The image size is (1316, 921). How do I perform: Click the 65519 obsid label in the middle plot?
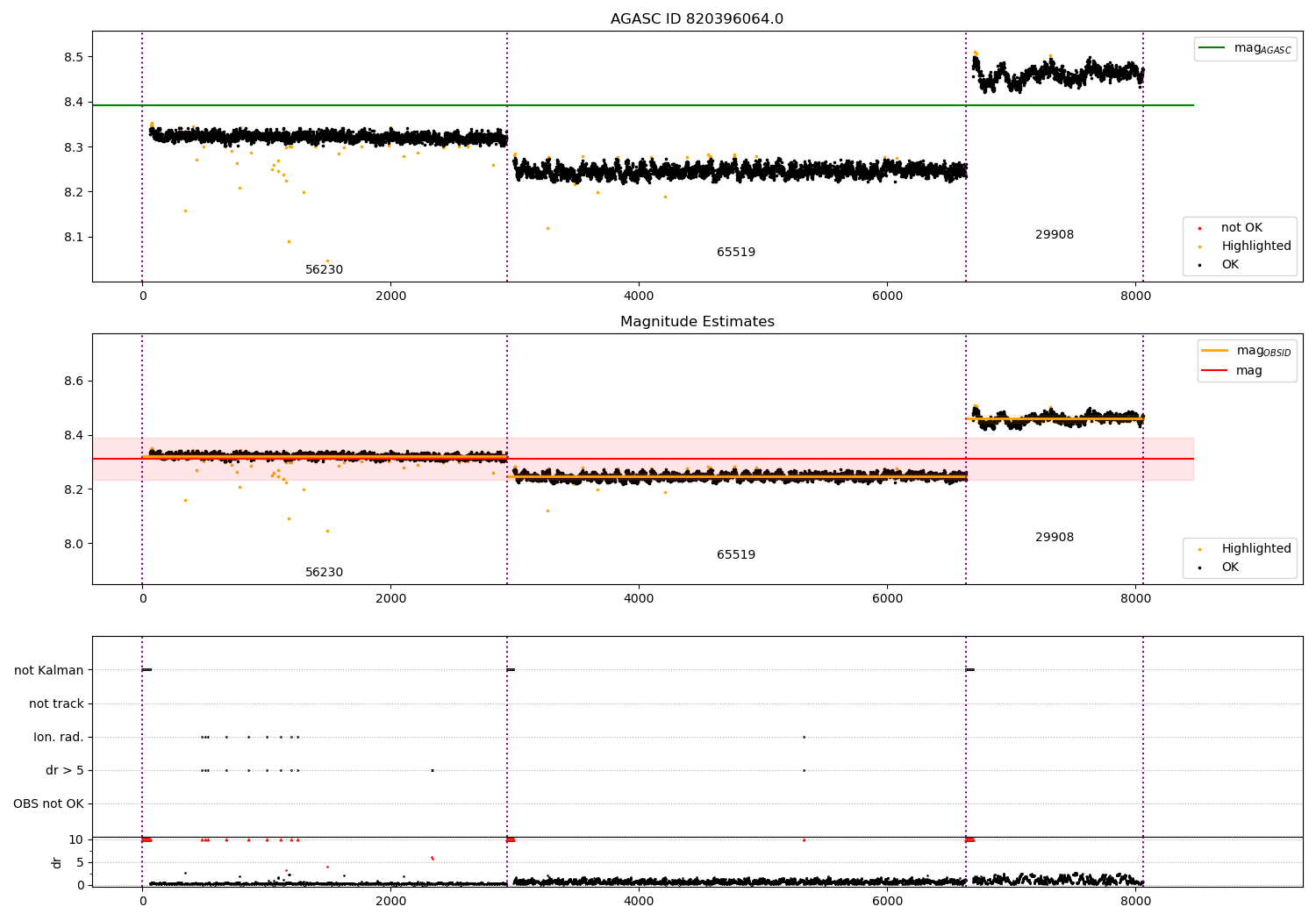(735, 555)
